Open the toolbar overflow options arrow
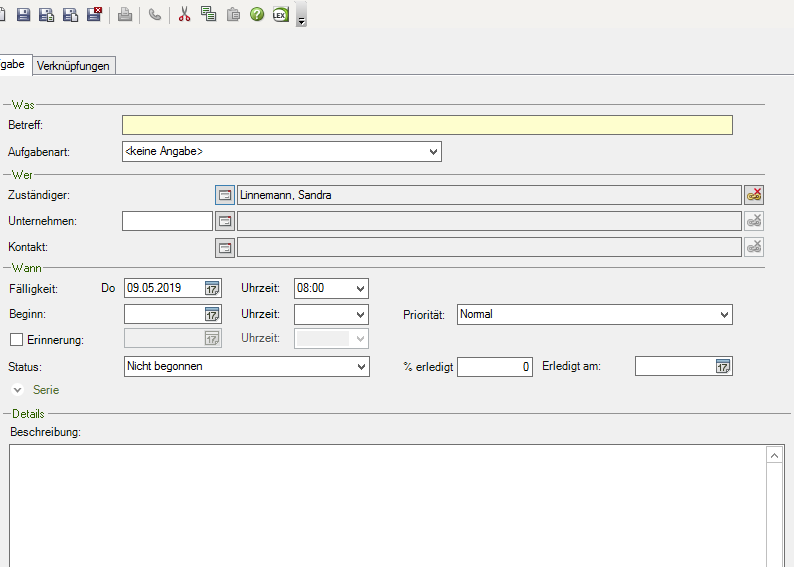The height and width of the screenshot is (567, 794). click(x=301, y=20)
